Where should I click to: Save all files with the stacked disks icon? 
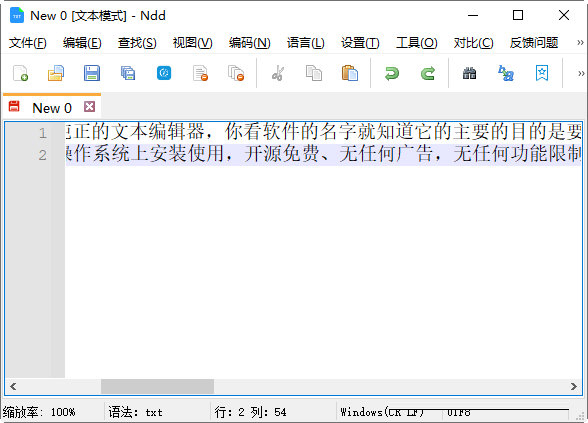128,73
